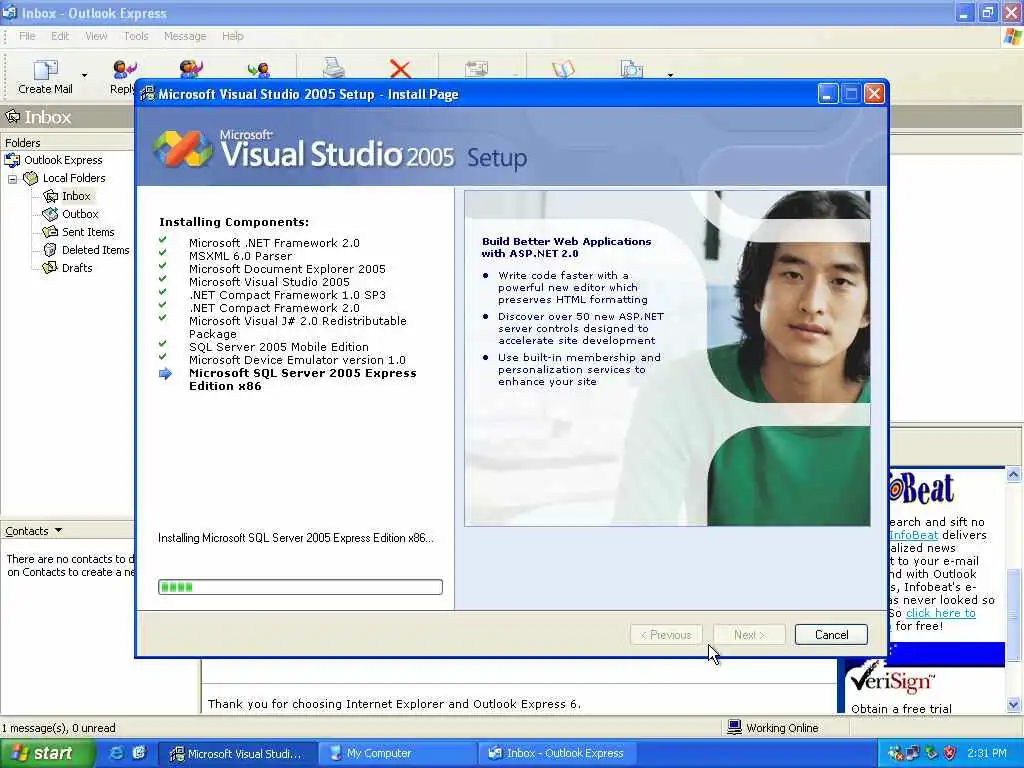Click Cancel in Visual Studio Setup

point(831,635)
